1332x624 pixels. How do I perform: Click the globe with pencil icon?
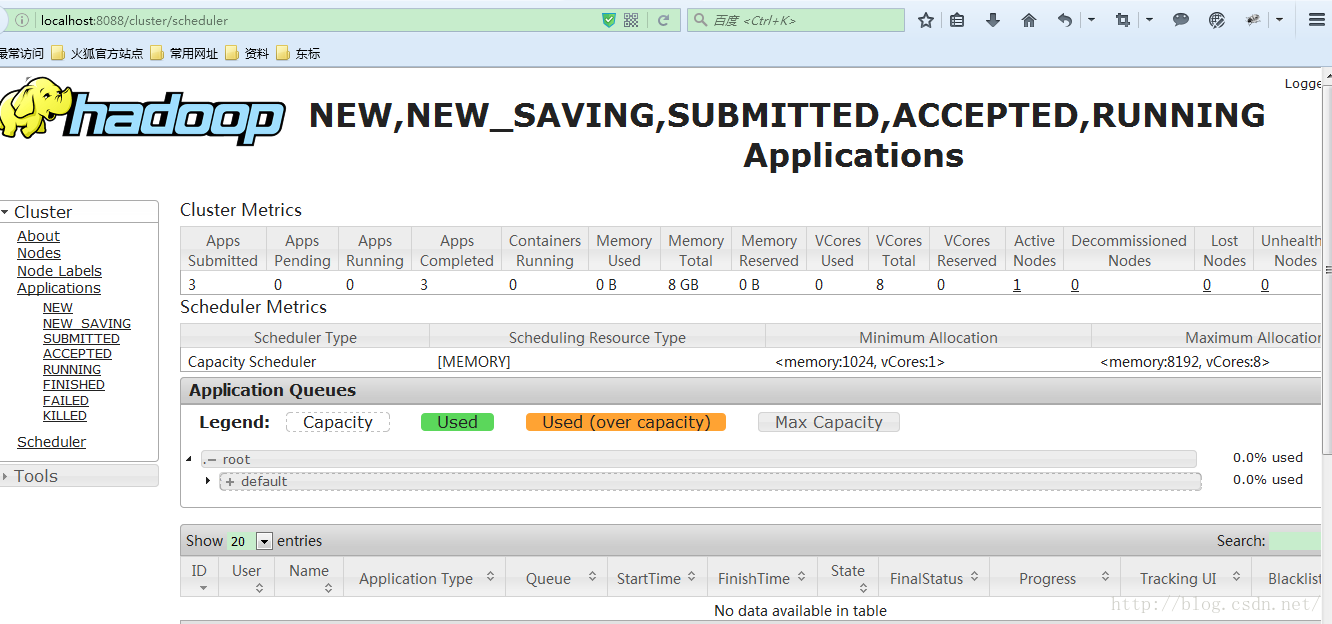tap(1217, 20)
